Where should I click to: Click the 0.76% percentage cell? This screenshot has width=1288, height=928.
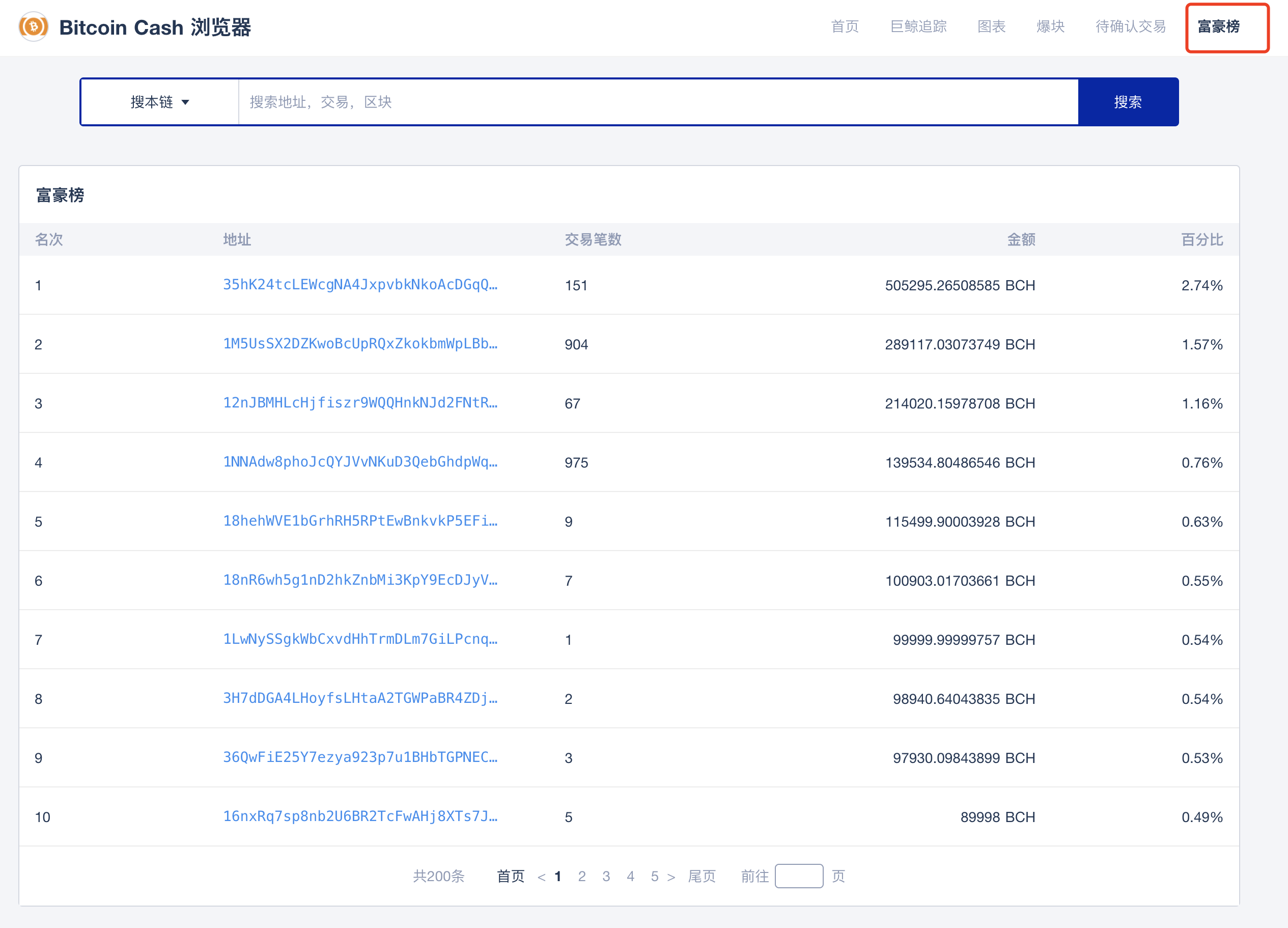(x=1202, y=462)
